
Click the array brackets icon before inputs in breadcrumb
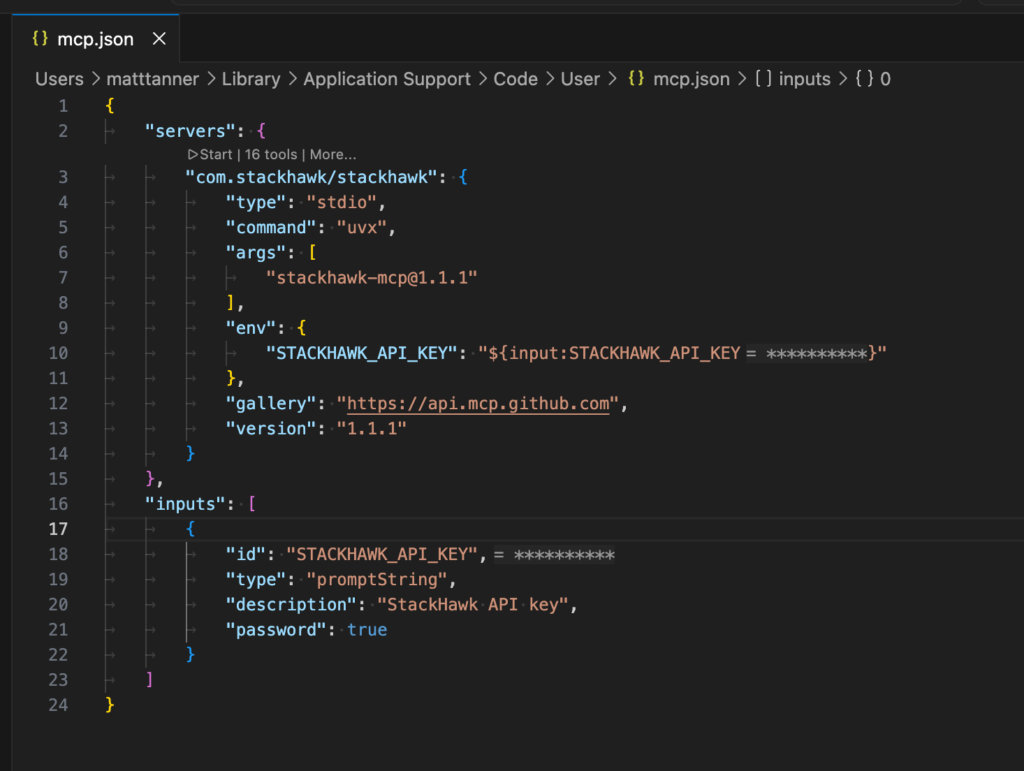764,78
